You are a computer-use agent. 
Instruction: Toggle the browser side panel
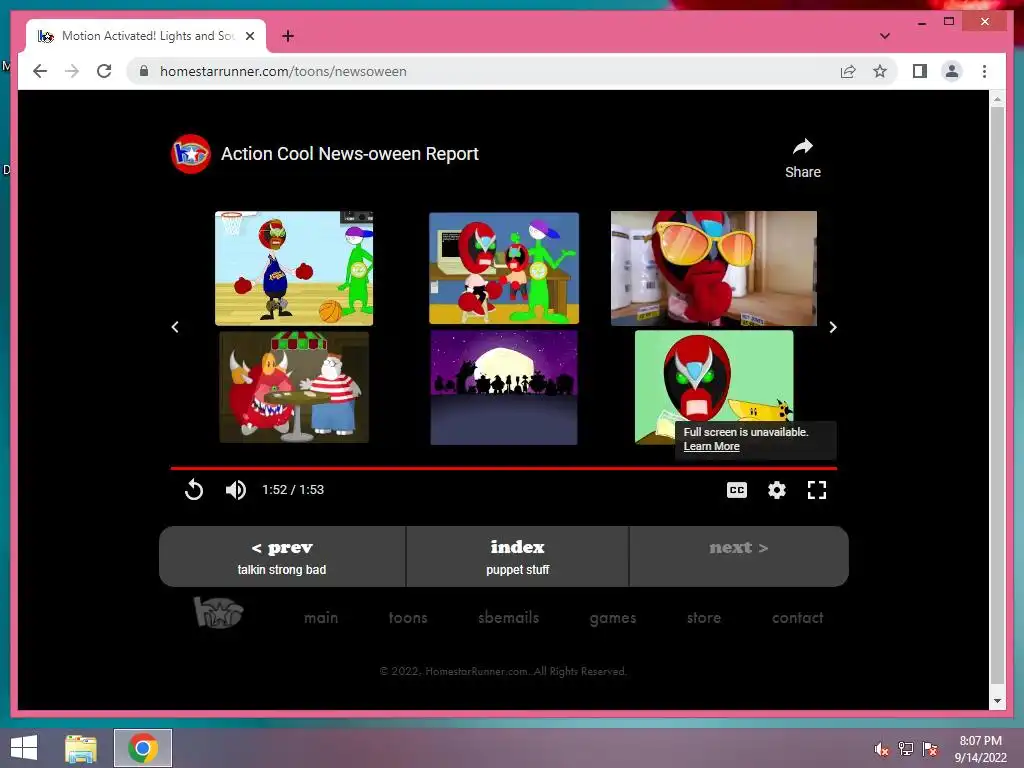920,71
